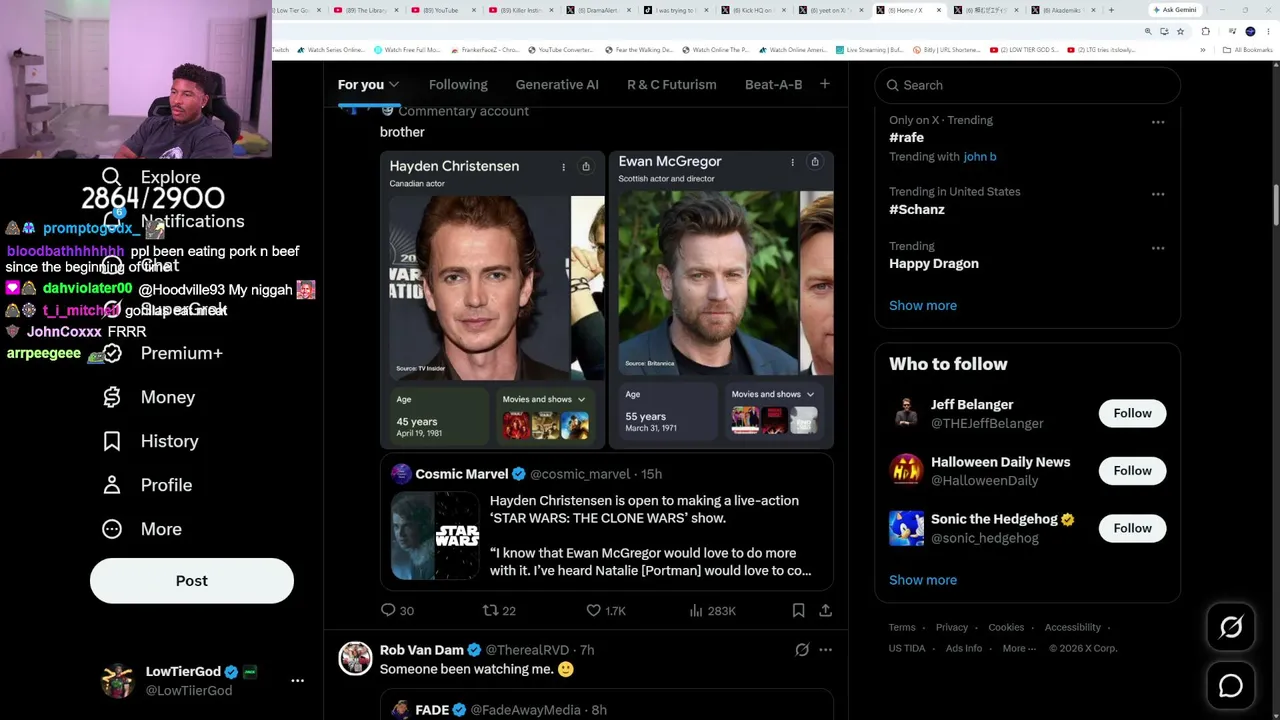Open History bookmark icon in sidebar
This screenshot has height=720, width=1280.
pyautogui.click(x=112, y=441)
